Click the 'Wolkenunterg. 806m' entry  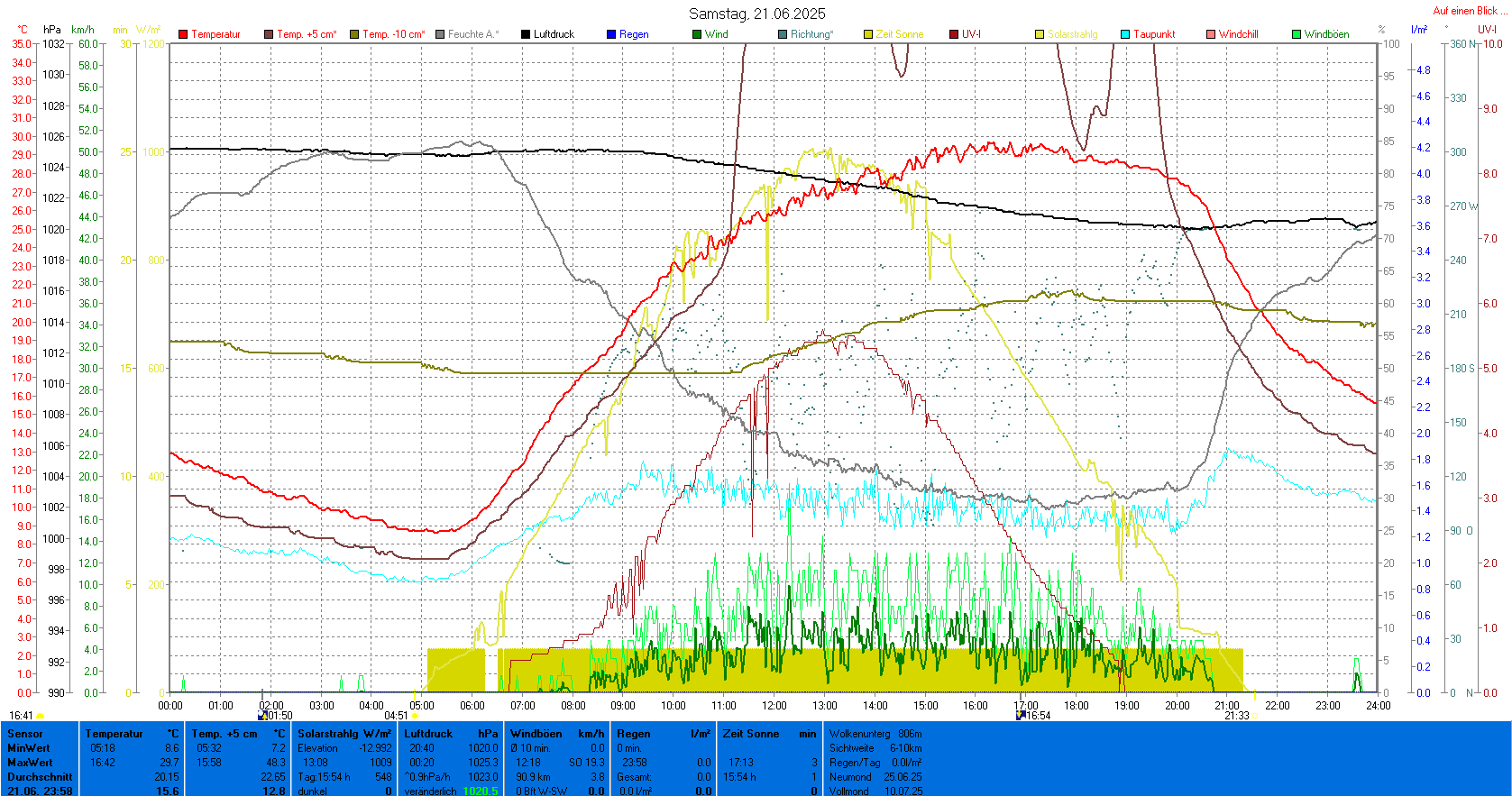(x=875, y=734)
